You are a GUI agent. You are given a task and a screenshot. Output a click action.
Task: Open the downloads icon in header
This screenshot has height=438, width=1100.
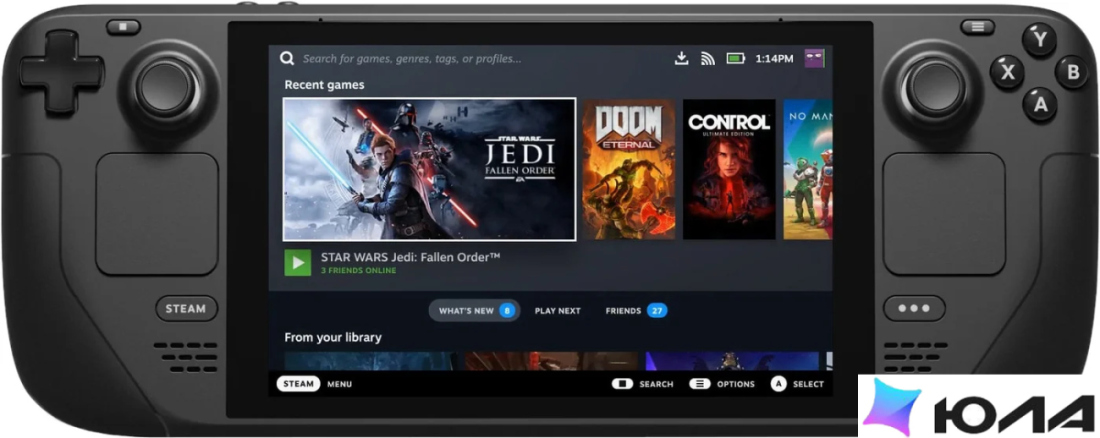681,58
